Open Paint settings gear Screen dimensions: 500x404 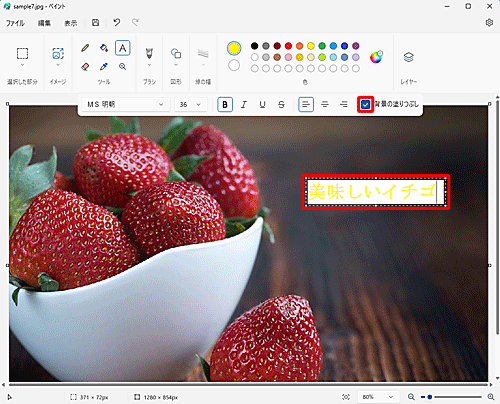pos(489,23)
